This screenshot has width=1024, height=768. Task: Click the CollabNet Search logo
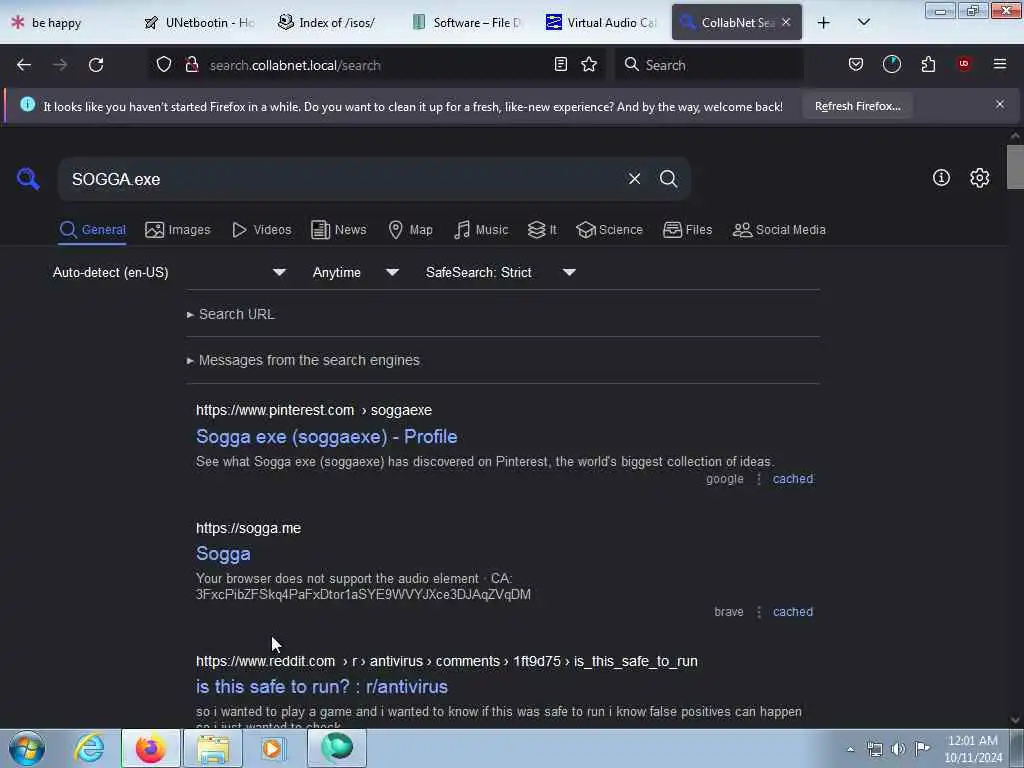(x=28, y=178)
